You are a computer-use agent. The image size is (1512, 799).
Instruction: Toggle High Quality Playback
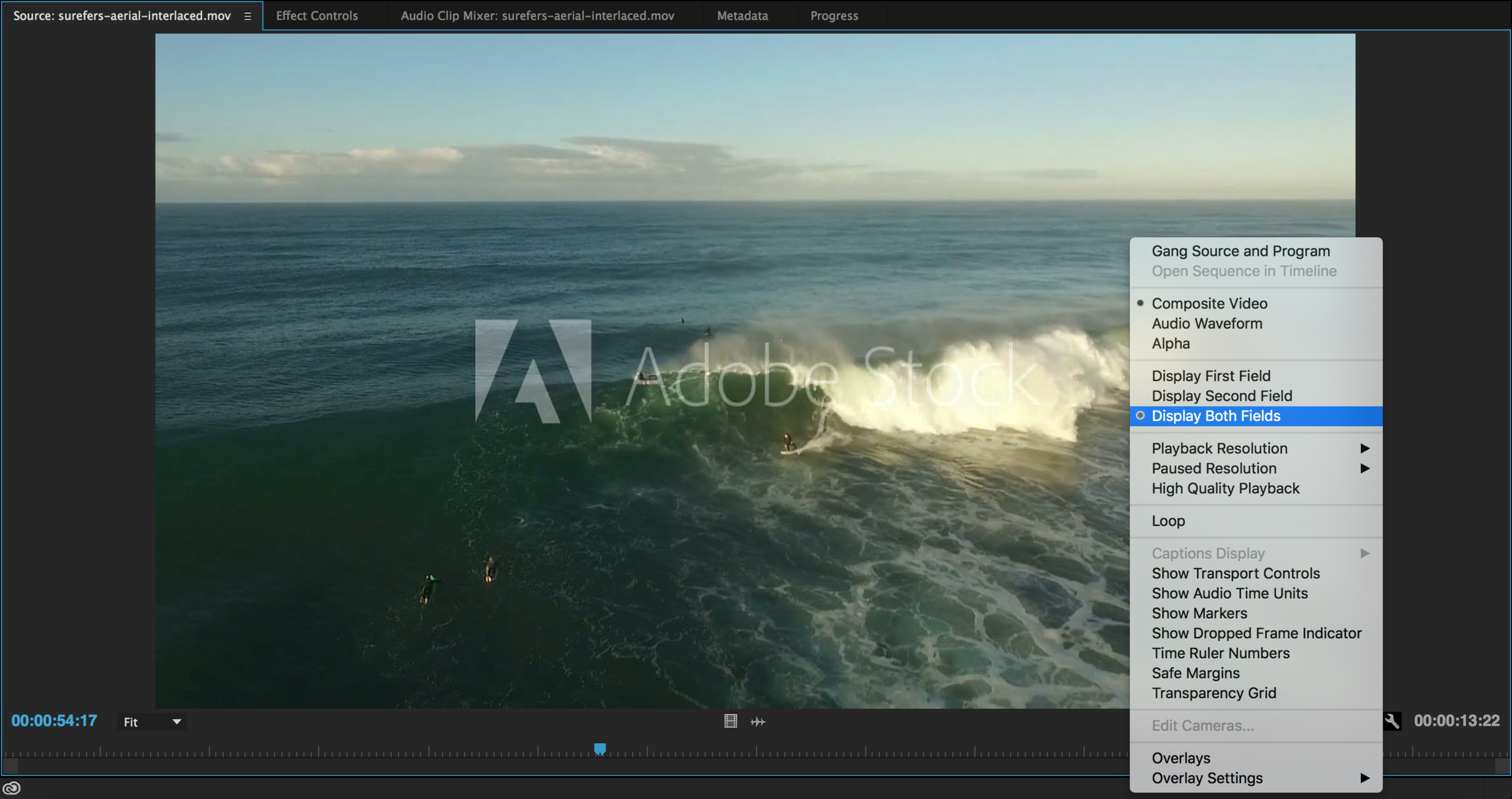coord(1256,488)
